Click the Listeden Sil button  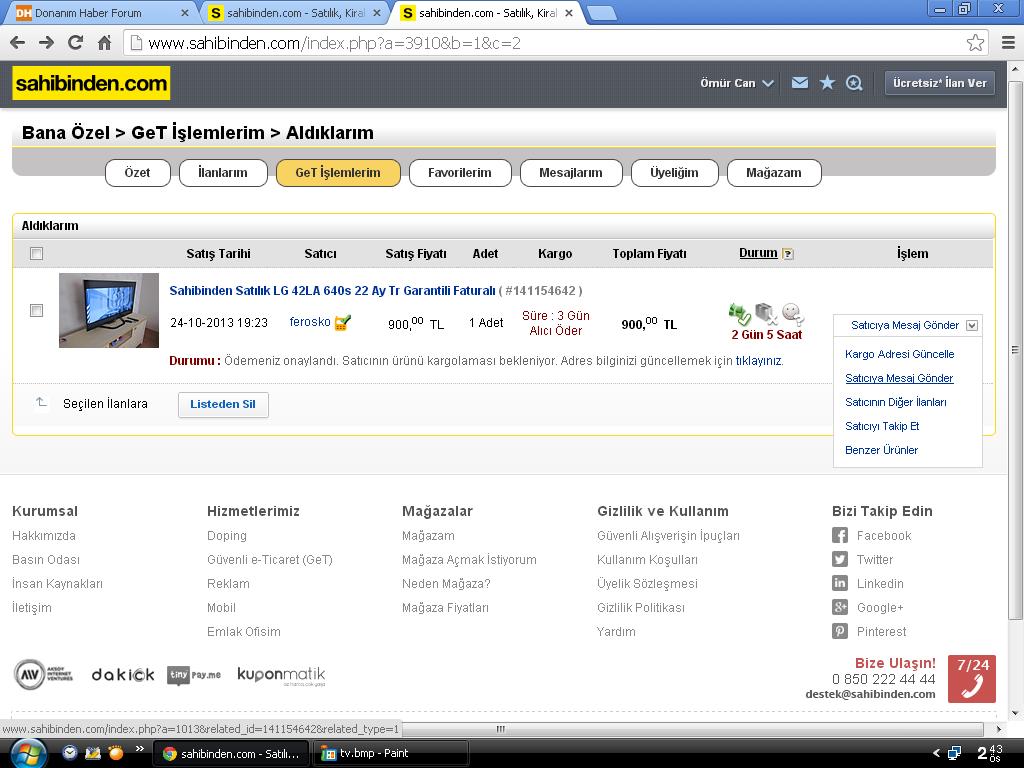(223, 404)
